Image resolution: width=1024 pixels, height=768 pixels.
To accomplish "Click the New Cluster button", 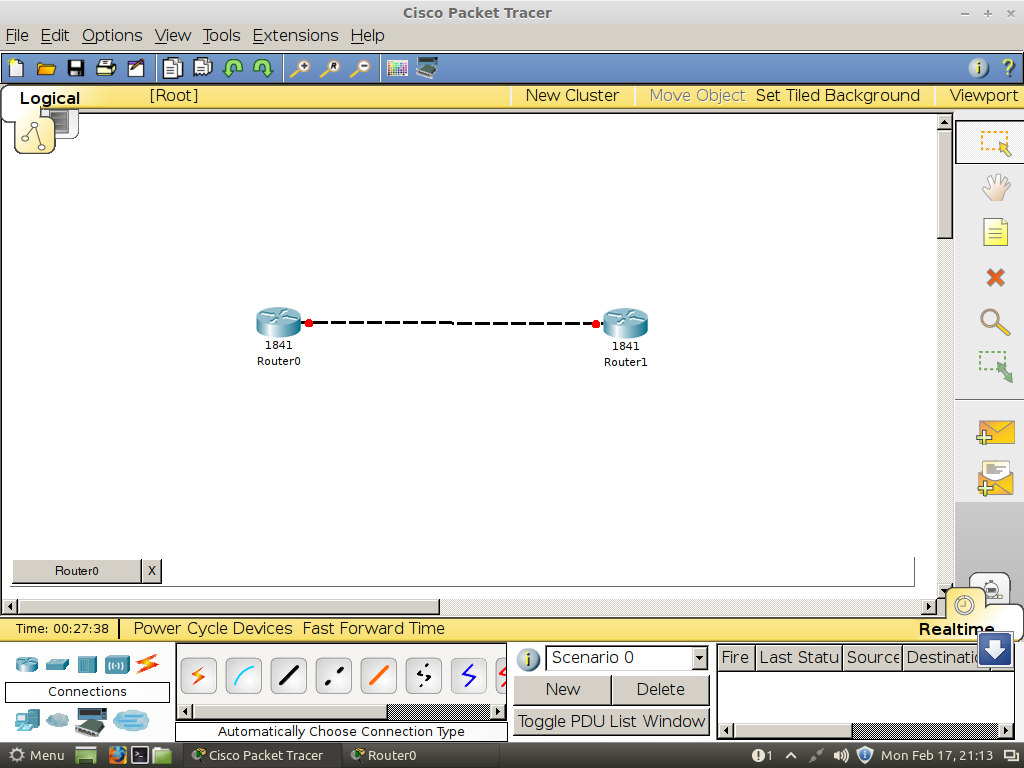I will [572, 95].
